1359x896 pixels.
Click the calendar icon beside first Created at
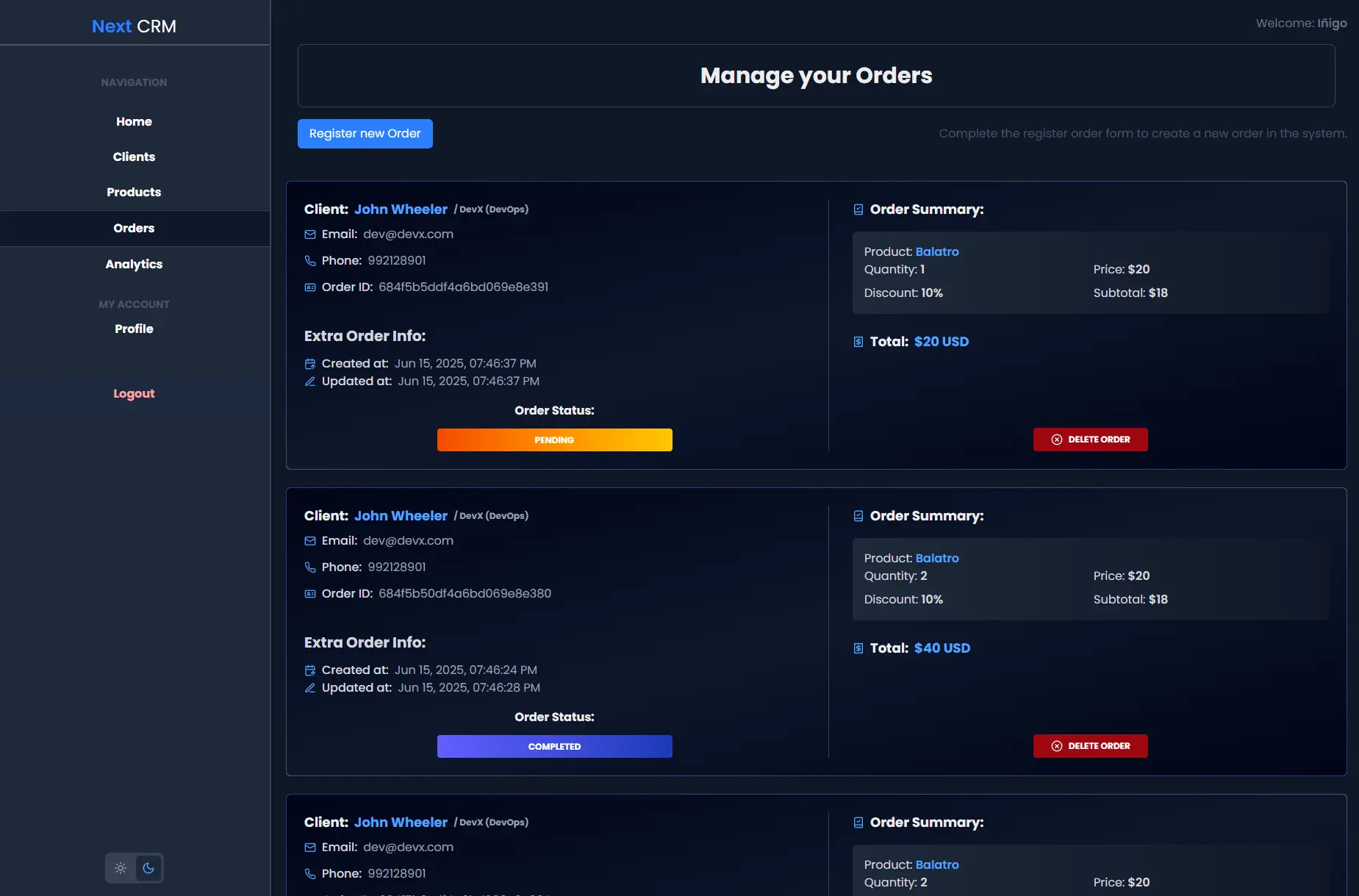310,364
